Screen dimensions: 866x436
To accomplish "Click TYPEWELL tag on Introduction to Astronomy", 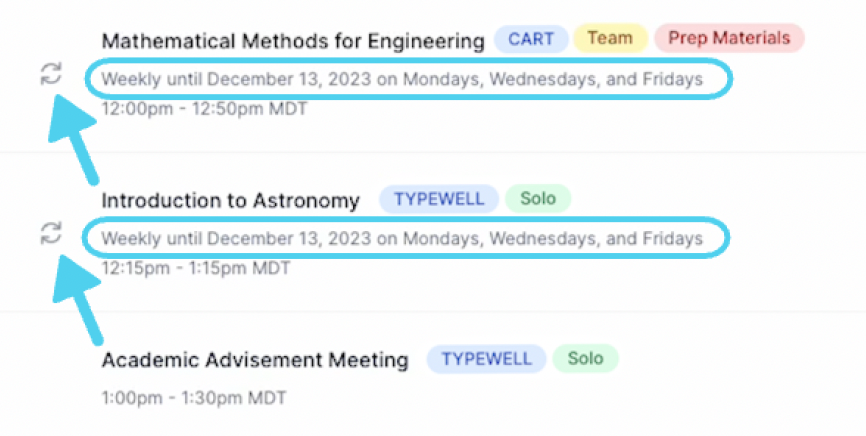I will point(439,199).
